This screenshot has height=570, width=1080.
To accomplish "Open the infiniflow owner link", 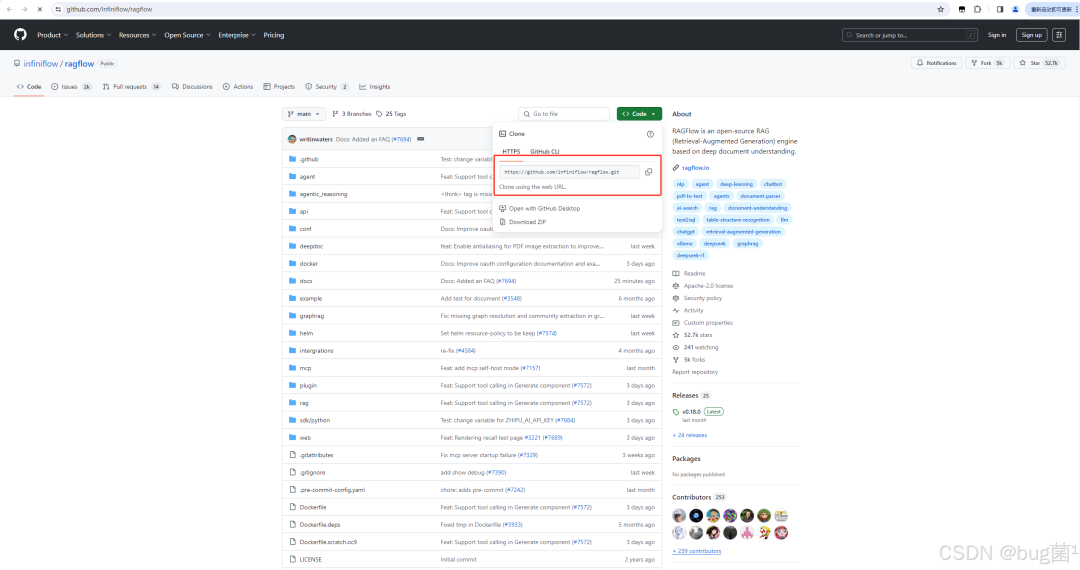I will point(41,63).
